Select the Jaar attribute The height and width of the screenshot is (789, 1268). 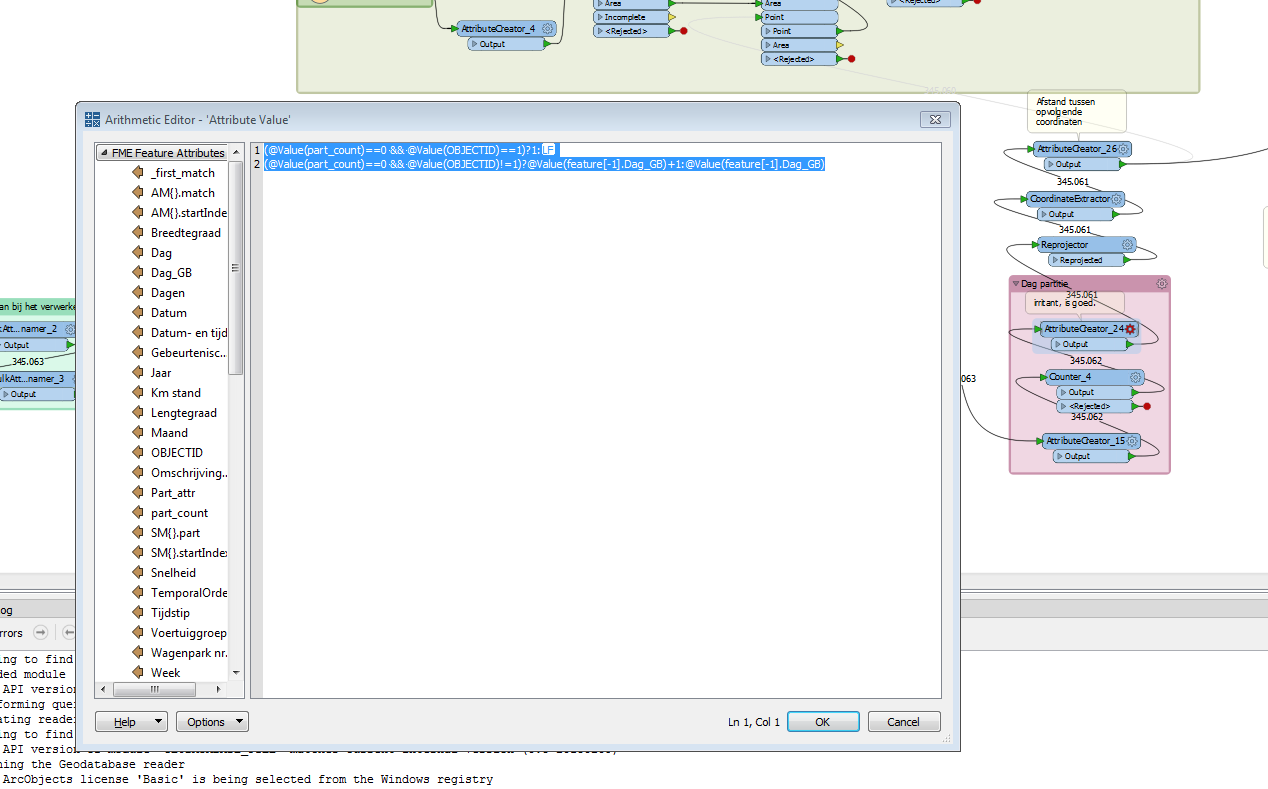(x=161, y=373)
